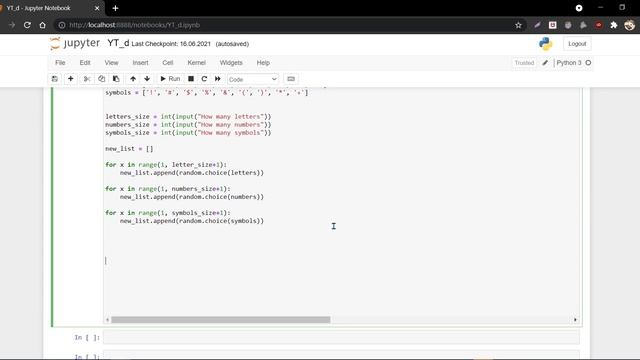Rename notebook by clicking YT_d title
Image resolution: width=640 pixels, height=360 pixels.
pyautogui.click(x=118, y=43)
